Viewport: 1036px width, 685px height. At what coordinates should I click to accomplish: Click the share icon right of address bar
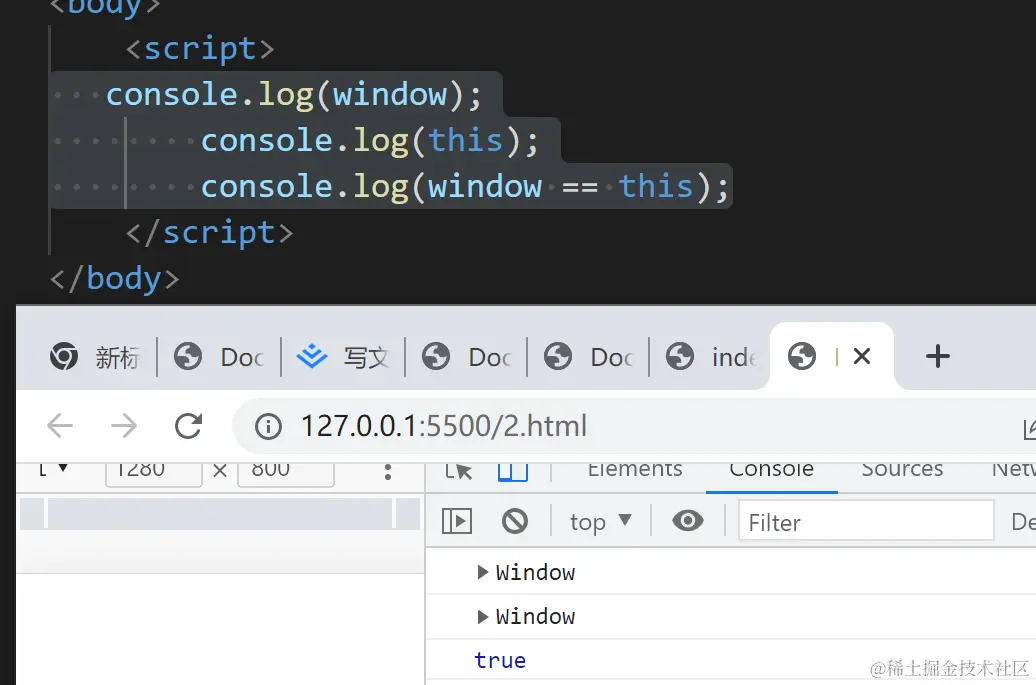click(x=1029, y=429)
